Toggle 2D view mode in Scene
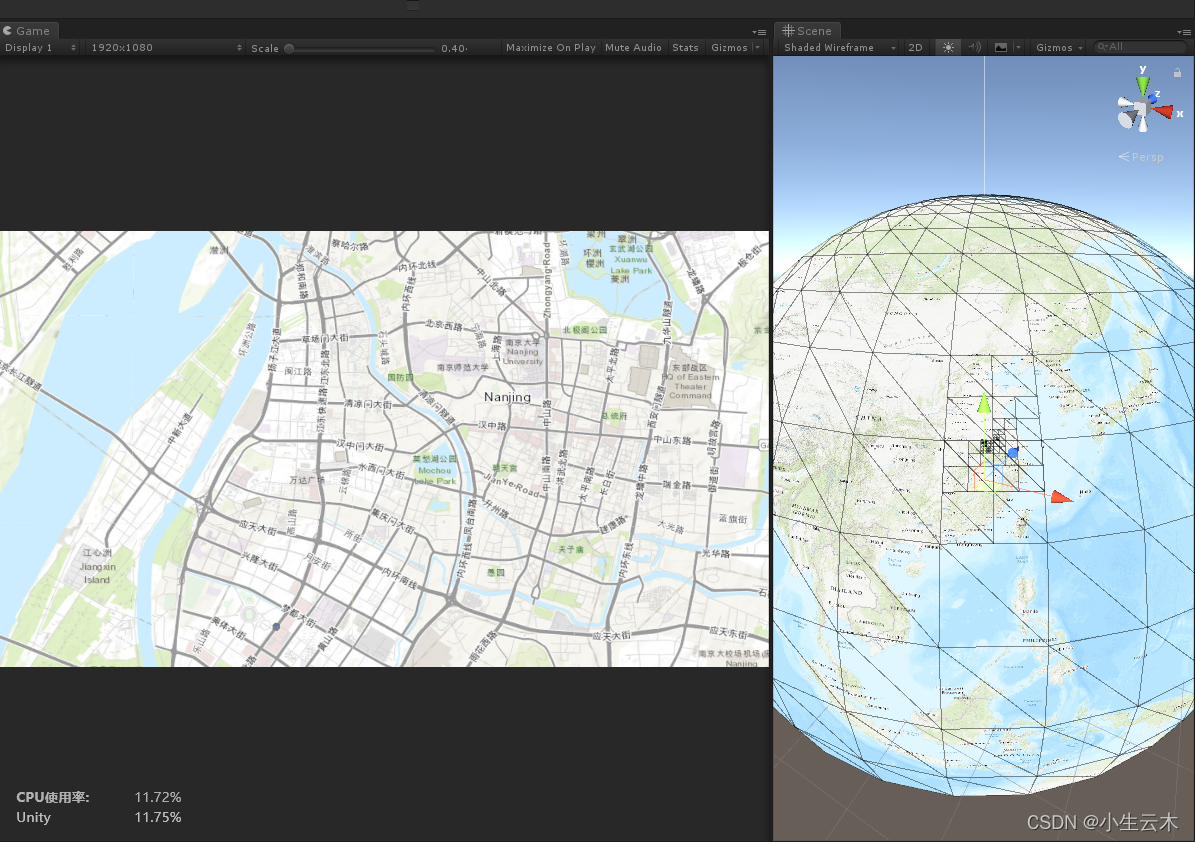The height and width of the screenshot is (842, 1195). [915, 47]
